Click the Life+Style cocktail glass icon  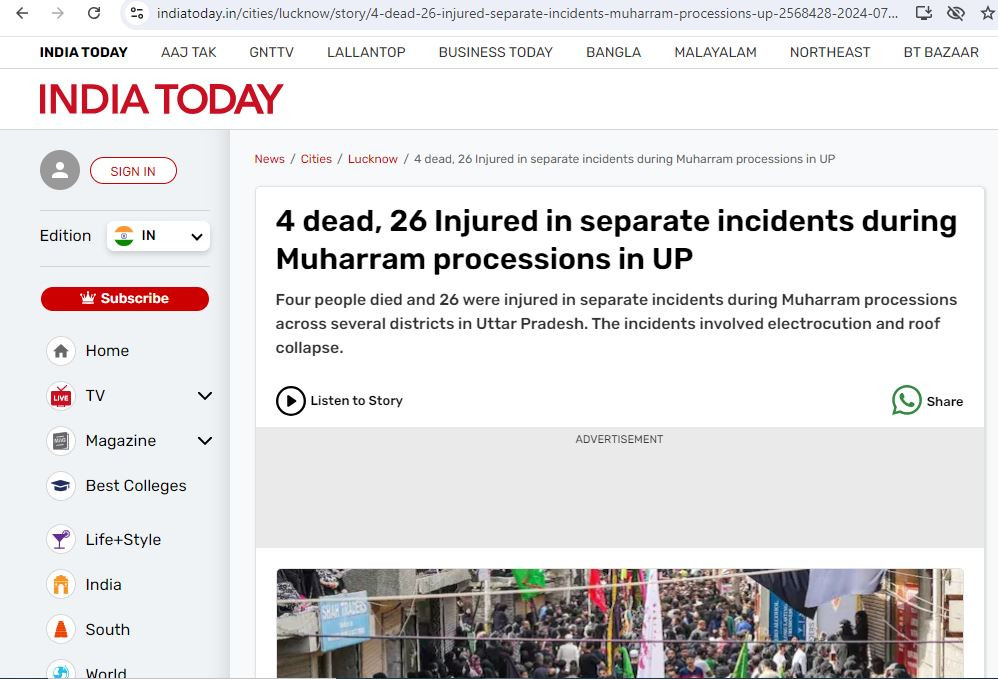point(61,540)
